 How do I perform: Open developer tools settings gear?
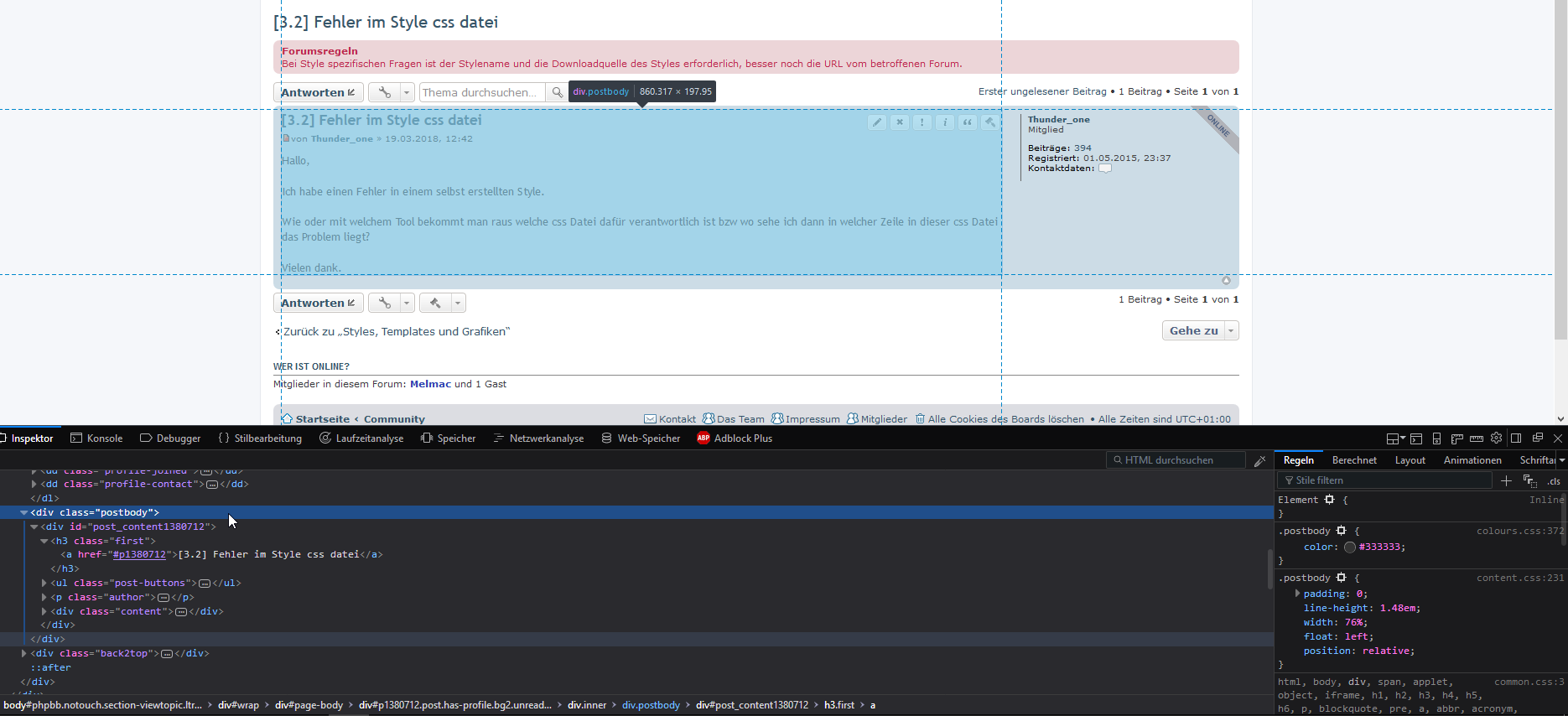coord(1496,438)
